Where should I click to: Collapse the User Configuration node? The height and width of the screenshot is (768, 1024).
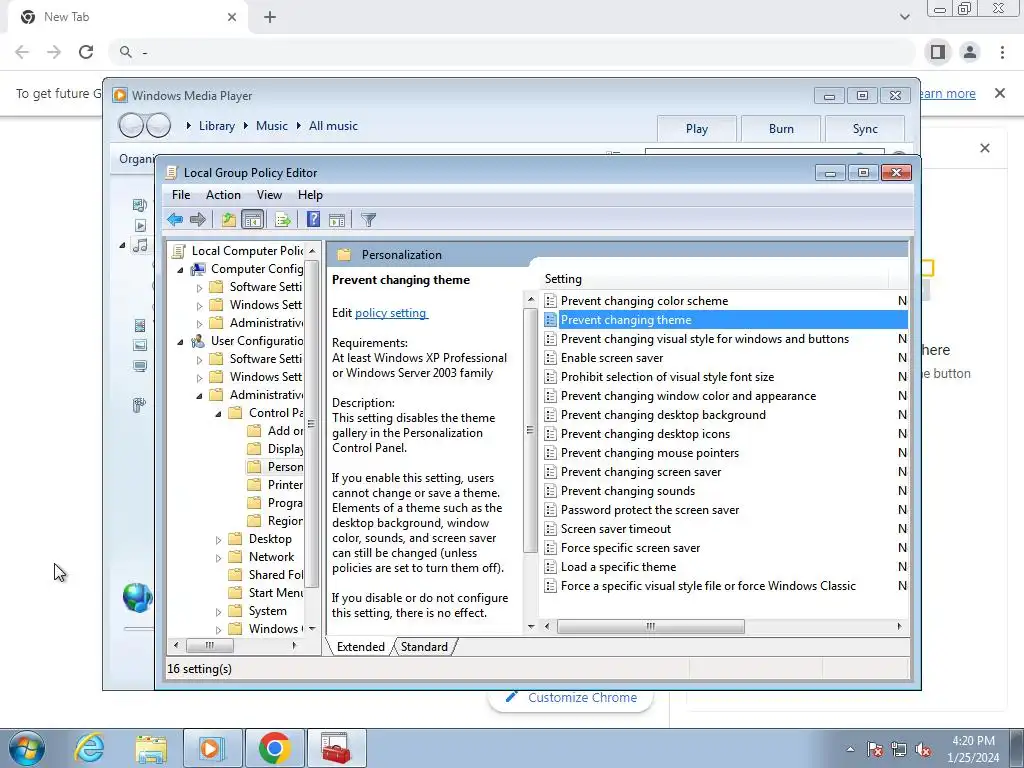click(x=181, y=342)
